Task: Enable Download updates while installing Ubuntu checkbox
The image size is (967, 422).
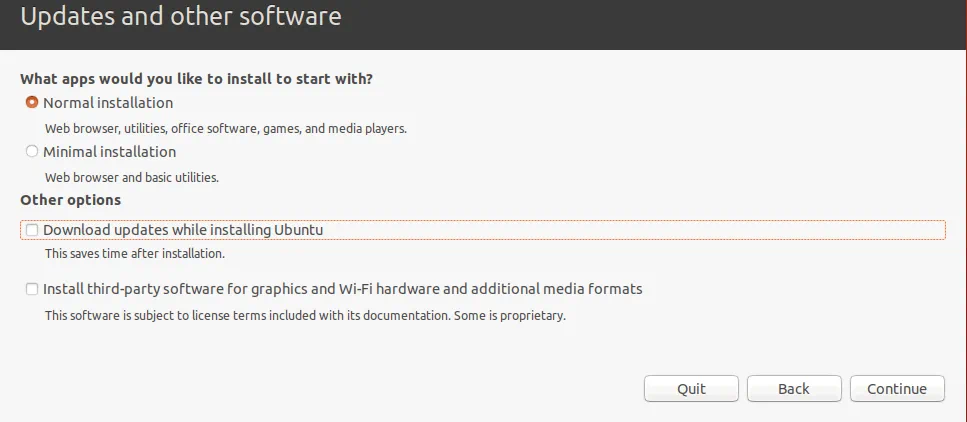Action: click(32, 230)
